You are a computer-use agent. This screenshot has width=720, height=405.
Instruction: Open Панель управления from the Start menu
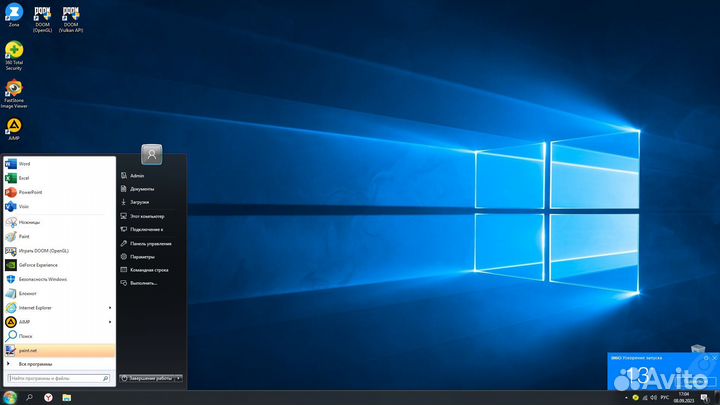click(x=150, y=243)
